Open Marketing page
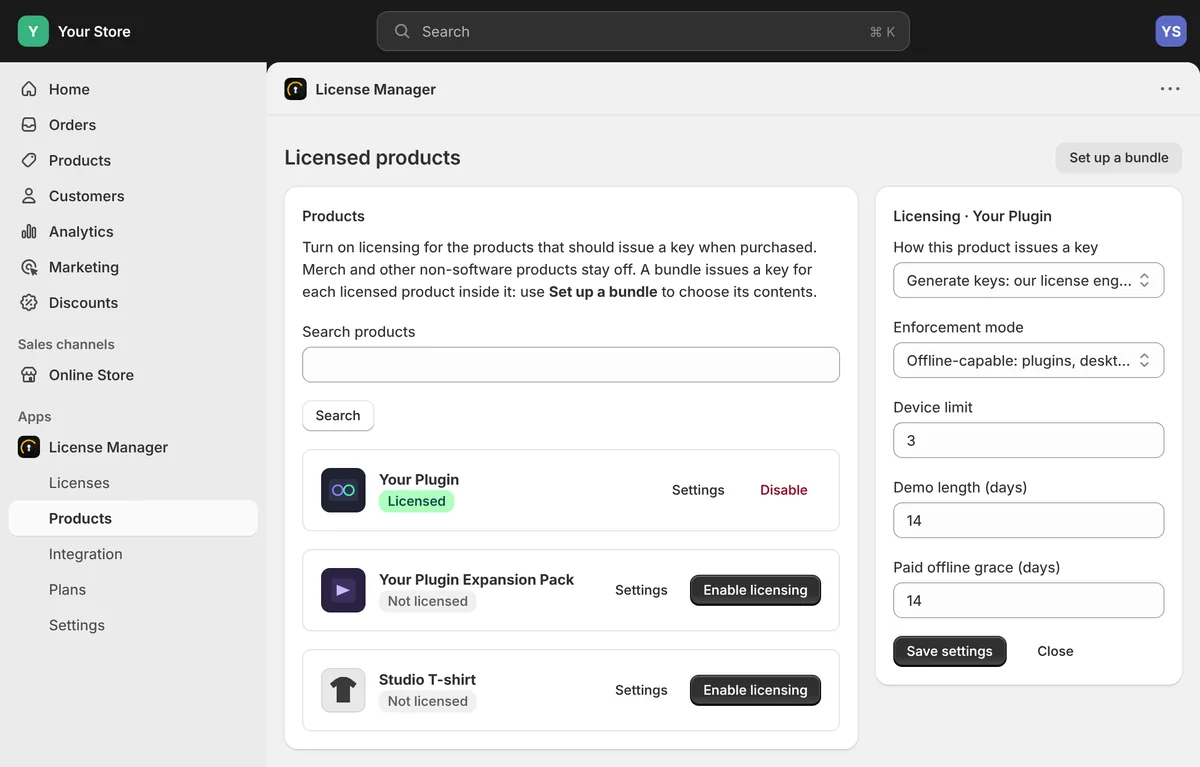The width and height of the screenshot is (1200, 767). pyautogui.click(x=133, y=267)
